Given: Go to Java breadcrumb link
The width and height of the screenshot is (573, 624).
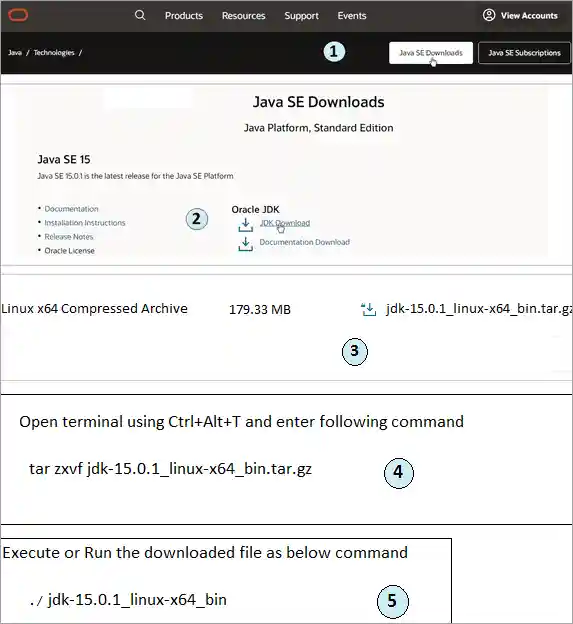Looking at the screenshot, I should (x=15, y=53).
